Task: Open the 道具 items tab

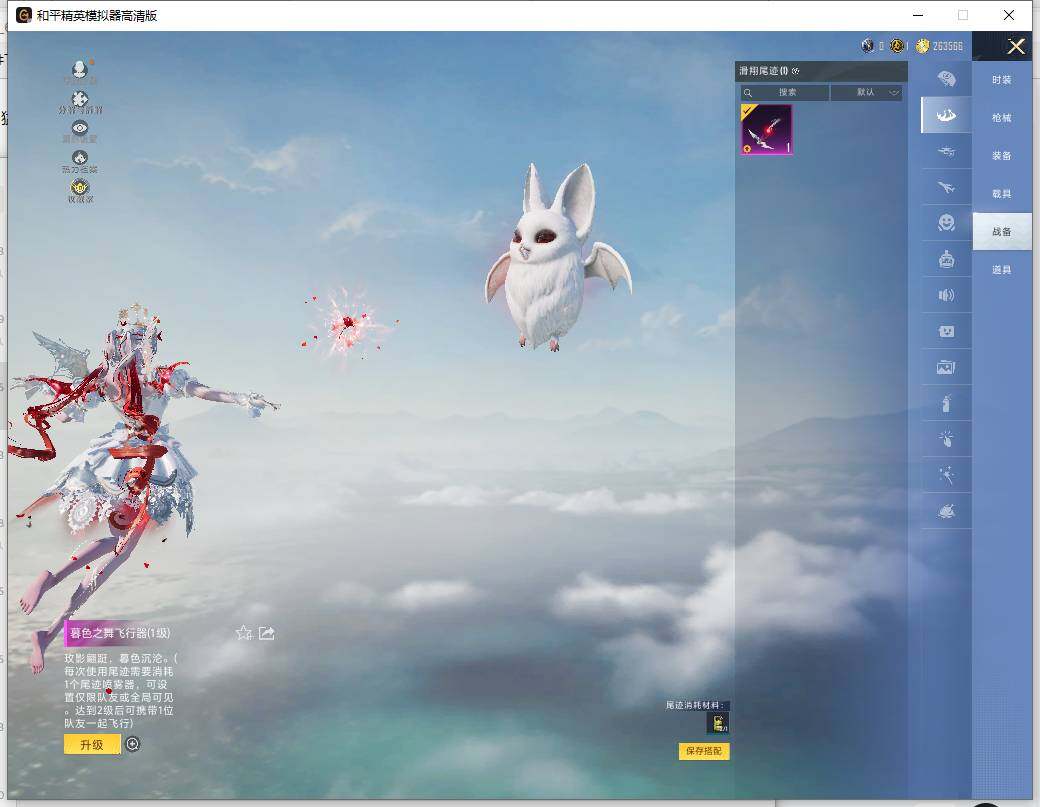Action: click(1002, 270)
